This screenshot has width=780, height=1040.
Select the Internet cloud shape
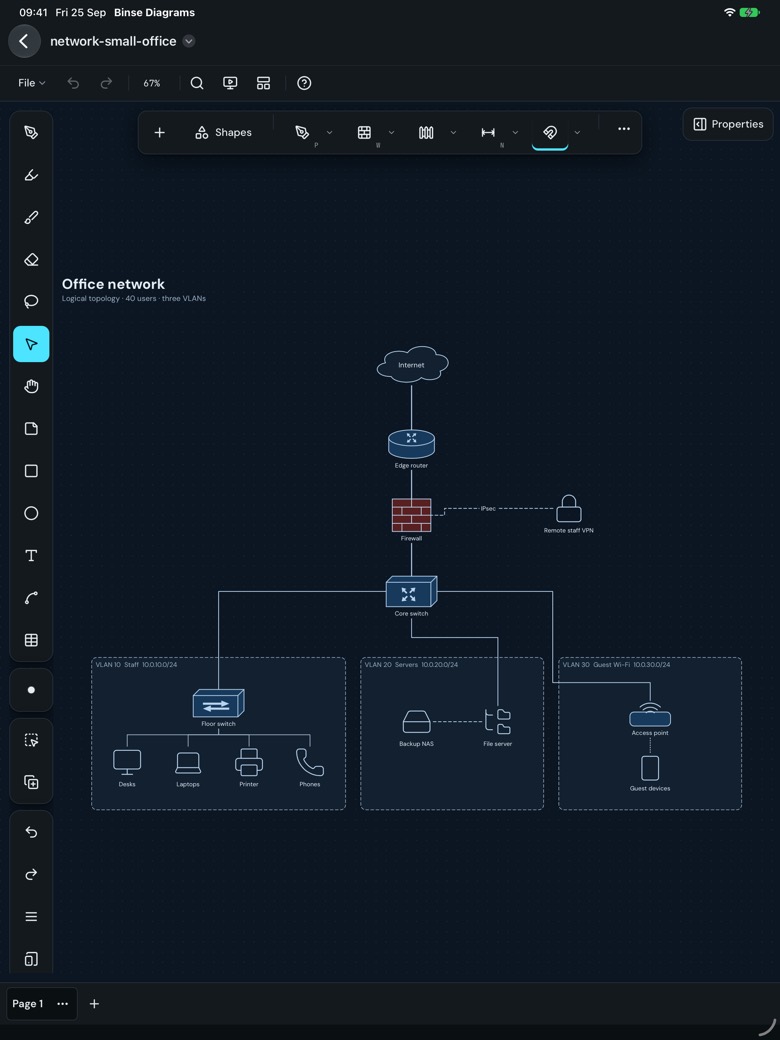pyautogui.click(x=412, y=364)
